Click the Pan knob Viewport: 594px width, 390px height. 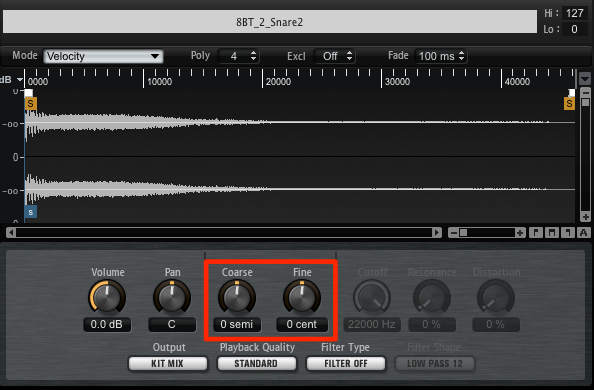(172, 298)
